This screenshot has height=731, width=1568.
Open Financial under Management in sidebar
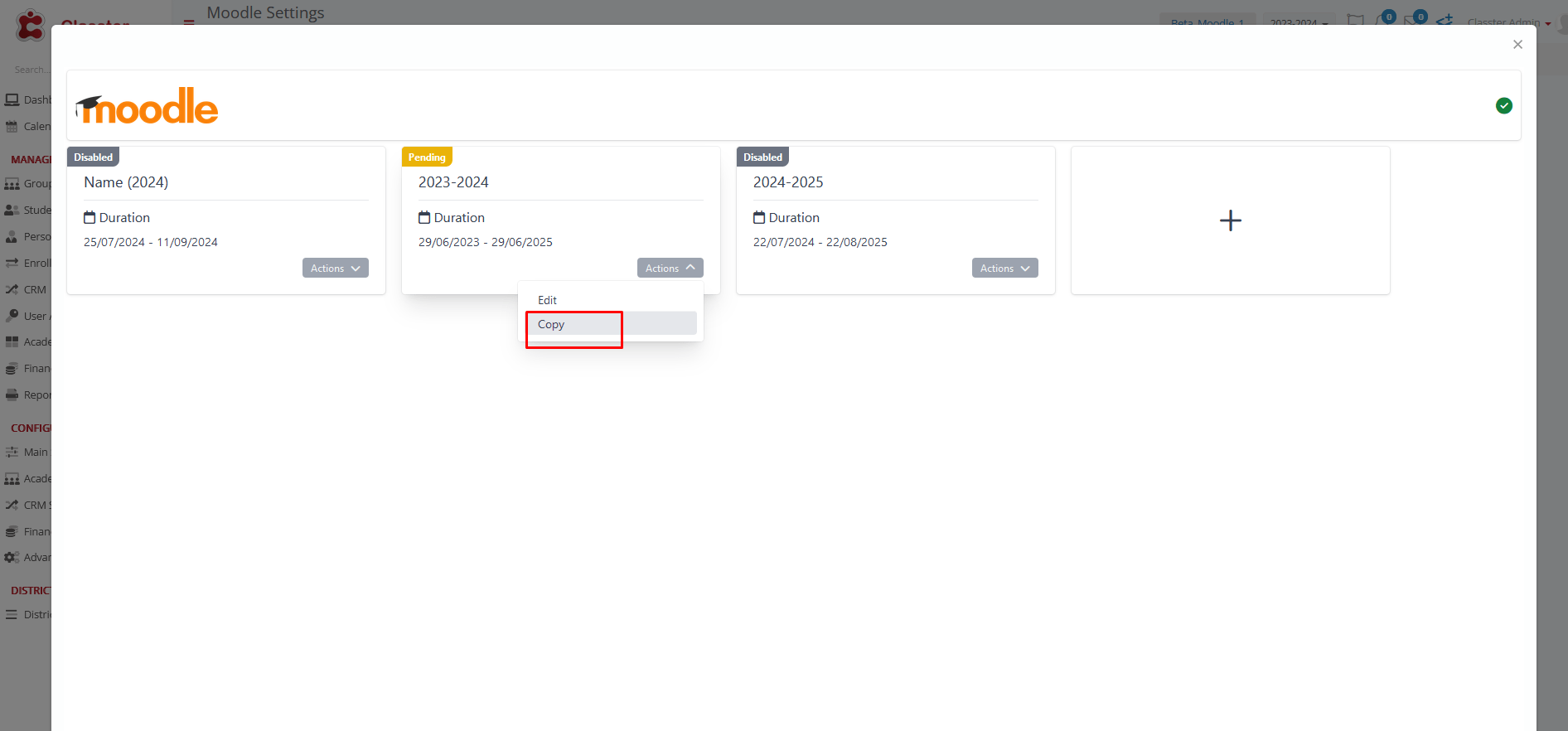27,369
